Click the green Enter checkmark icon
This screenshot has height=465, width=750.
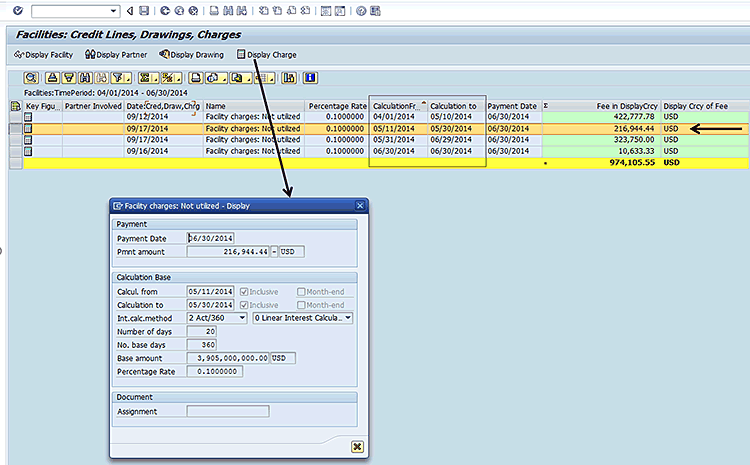point(17,10)
